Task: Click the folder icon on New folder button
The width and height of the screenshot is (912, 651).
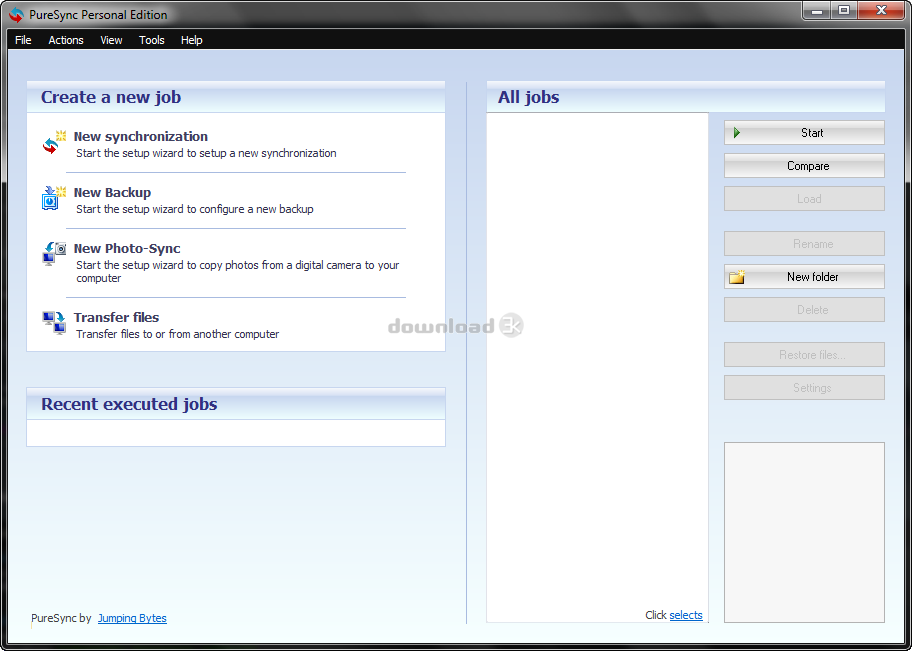Action: point(737,277)
